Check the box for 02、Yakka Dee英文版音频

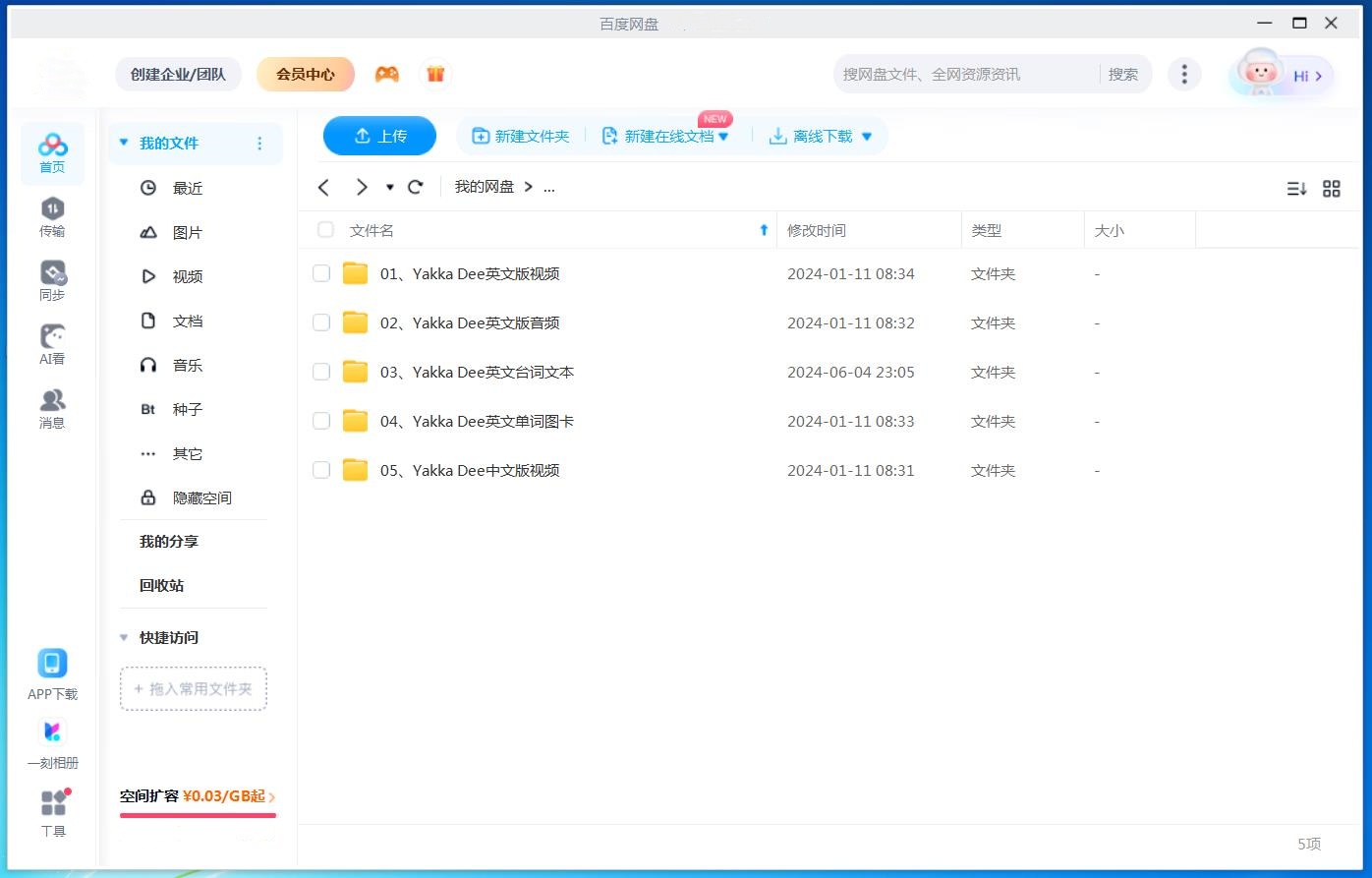pos(321,322)
